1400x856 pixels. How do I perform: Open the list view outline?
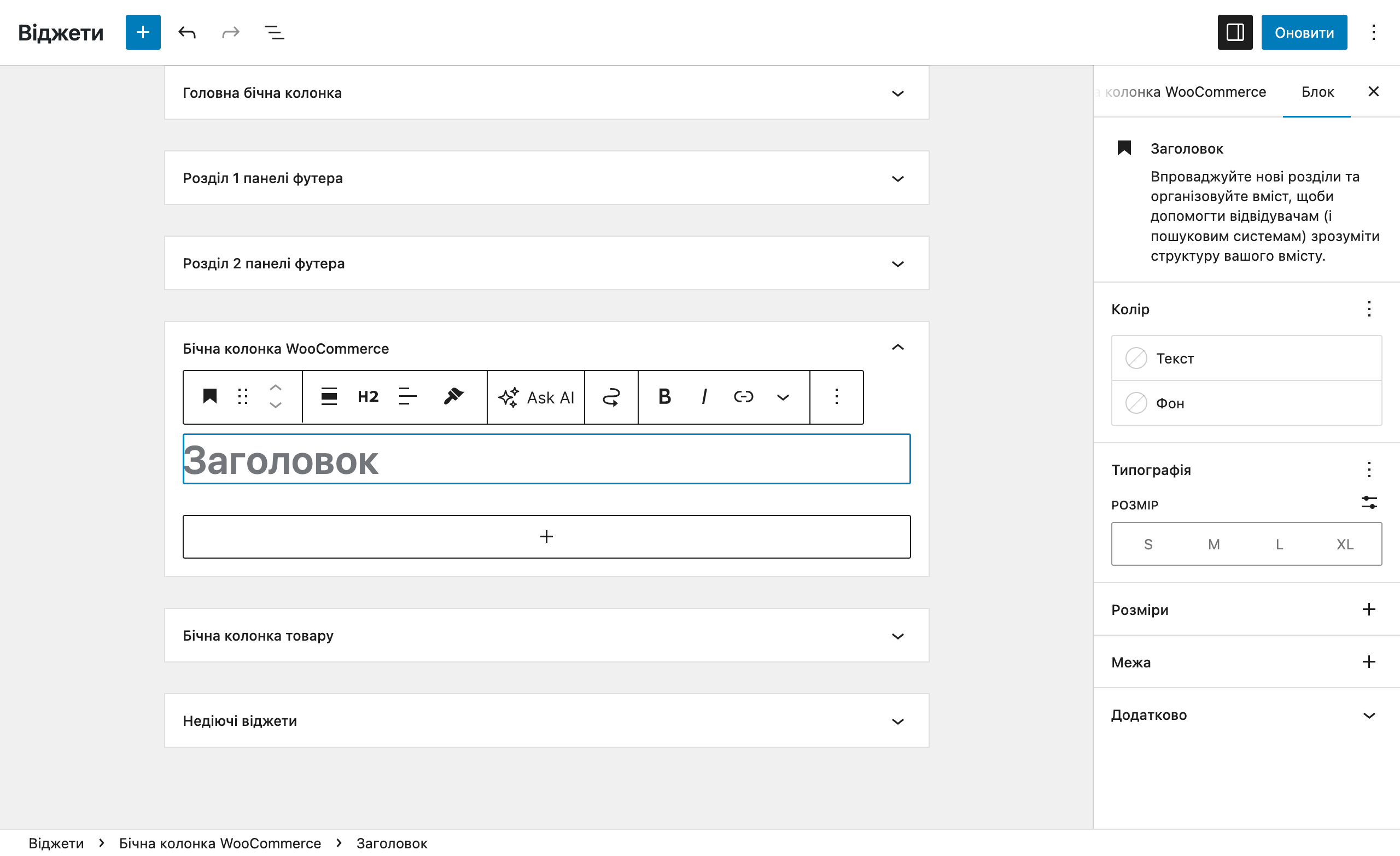click(275, 32)
